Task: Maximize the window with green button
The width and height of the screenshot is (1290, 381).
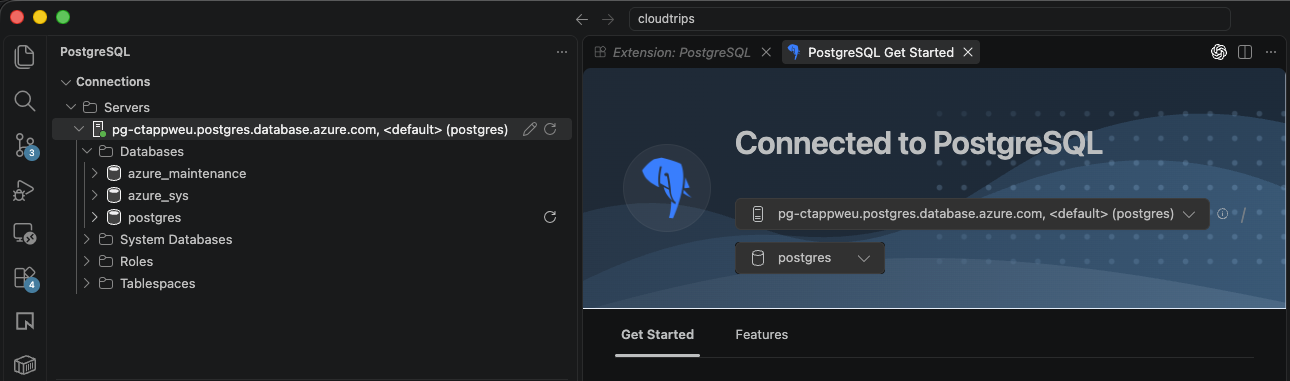Action: tap(63, 18)
